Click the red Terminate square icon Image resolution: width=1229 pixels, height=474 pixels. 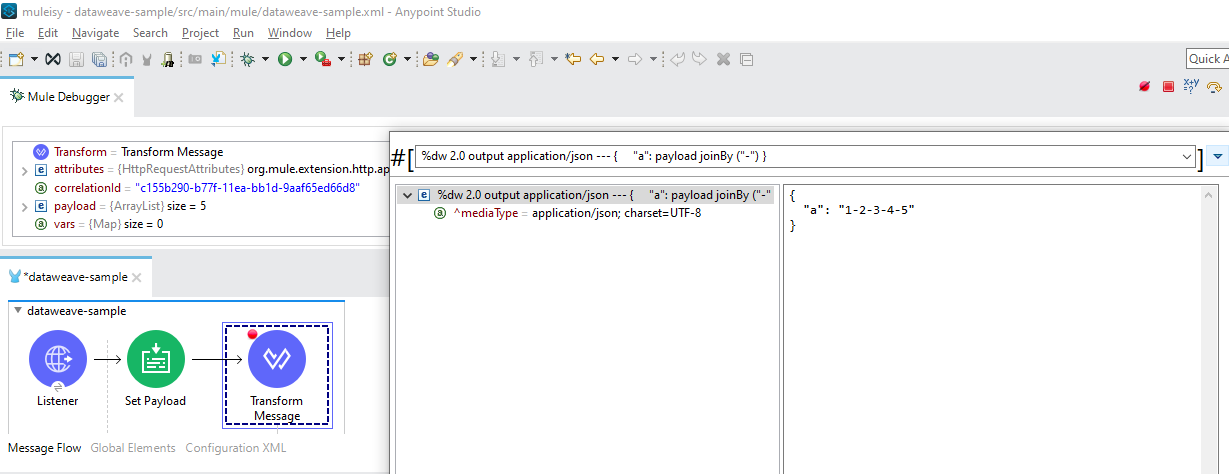tap(1168, 87)
